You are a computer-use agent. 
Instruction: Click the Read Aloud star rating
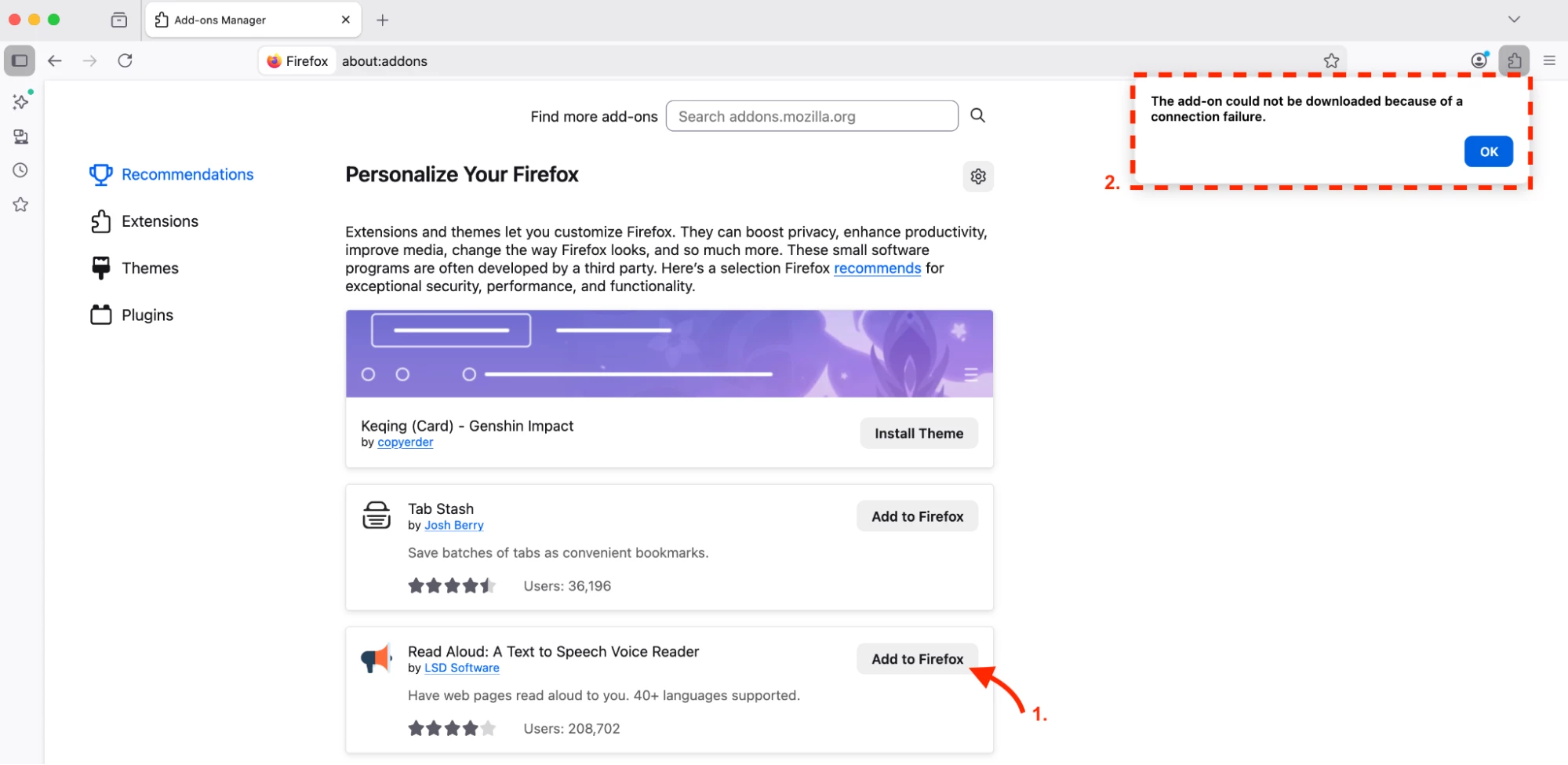452,729
